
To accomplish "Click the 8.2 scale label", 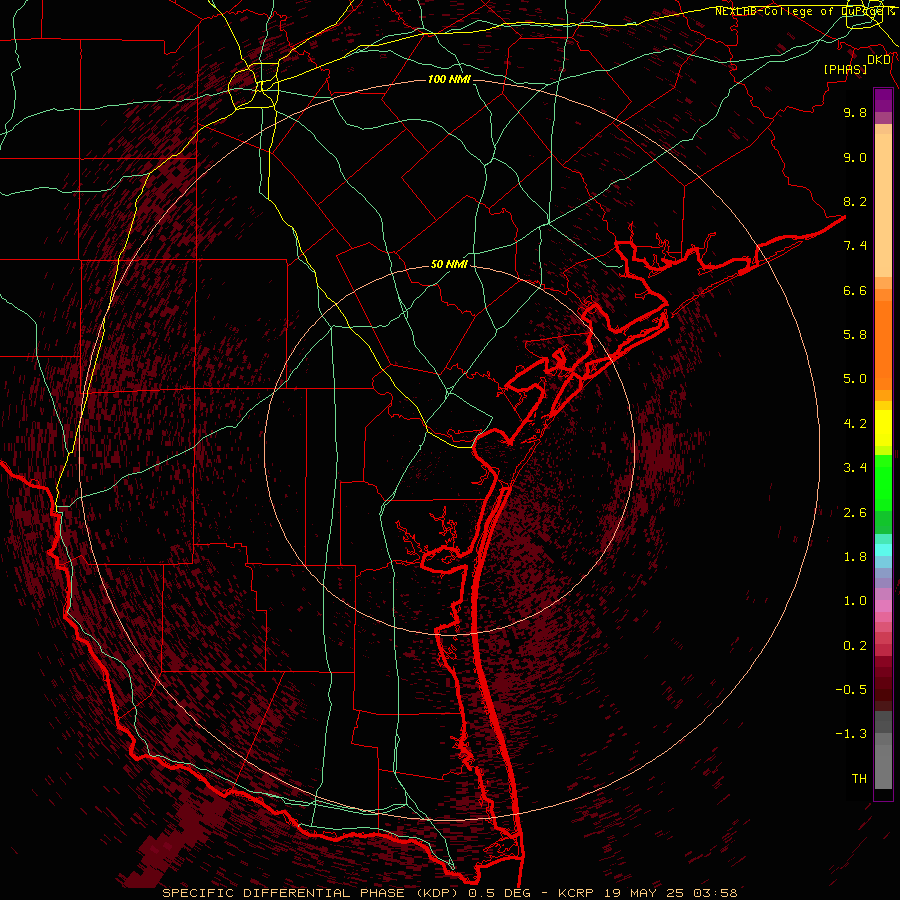I will coord(855,201).
